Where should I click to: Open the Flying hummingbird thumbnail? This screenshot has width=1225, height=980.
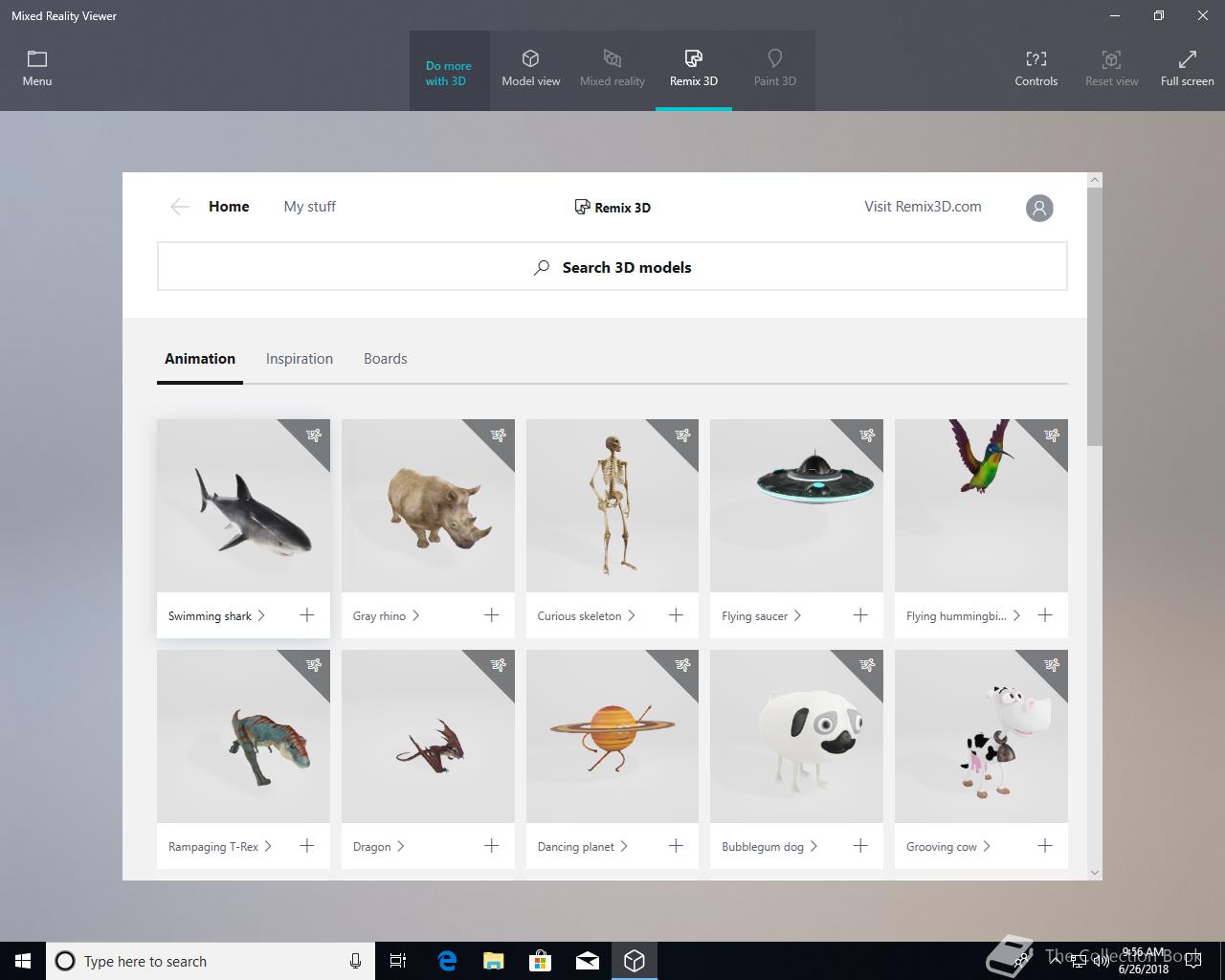[x=981, y=505]
